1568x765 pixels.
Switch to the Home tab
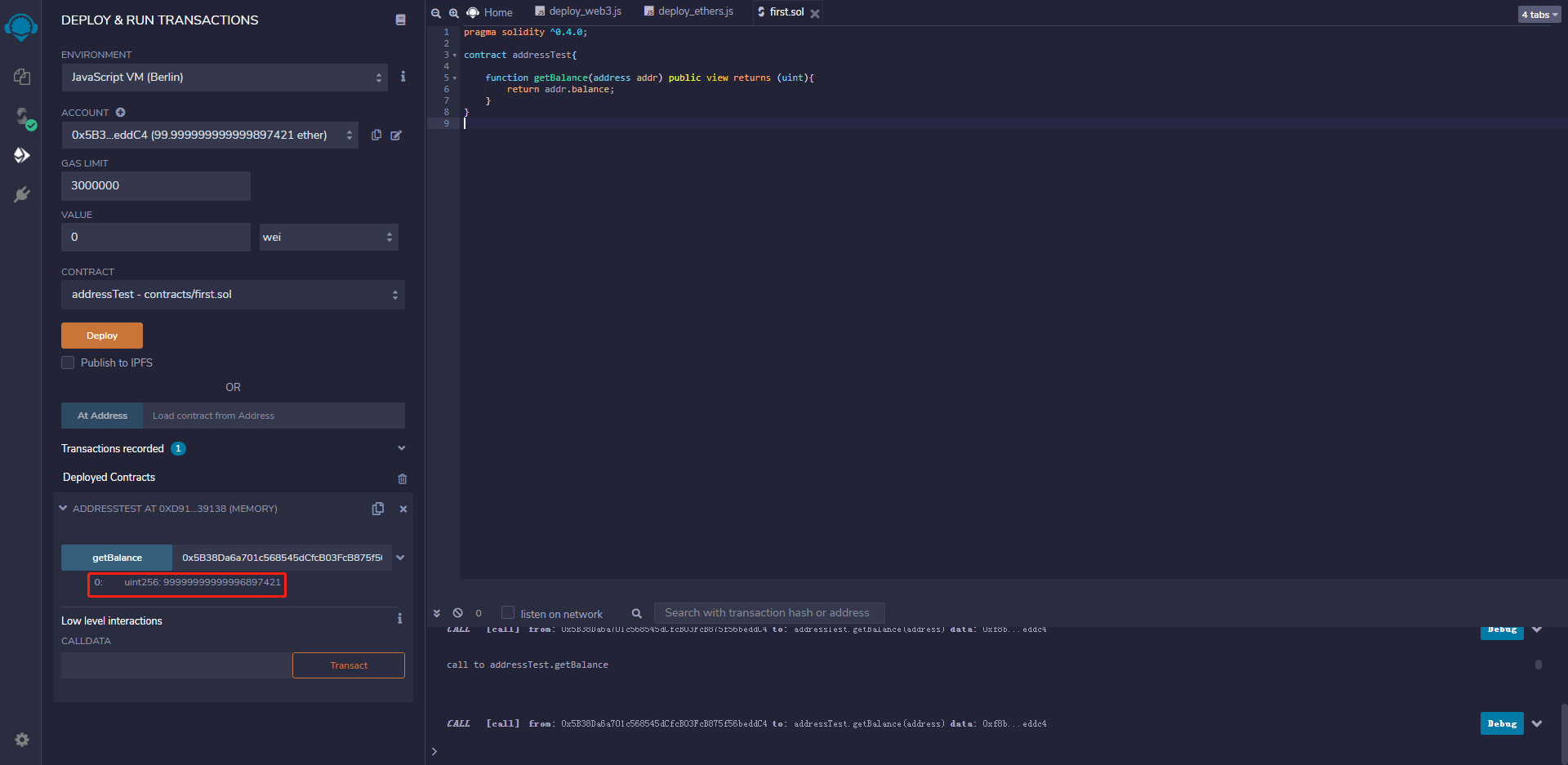coord(490,12)
